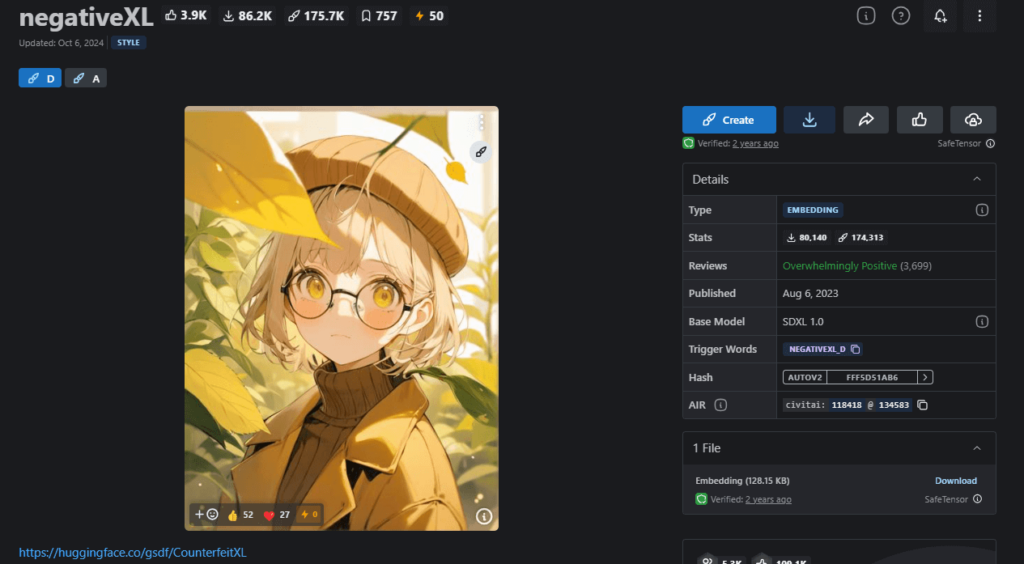The image size is (1024, 564).
Task: Click the heart 27 reaction on image
Action: tap(276, 515)
